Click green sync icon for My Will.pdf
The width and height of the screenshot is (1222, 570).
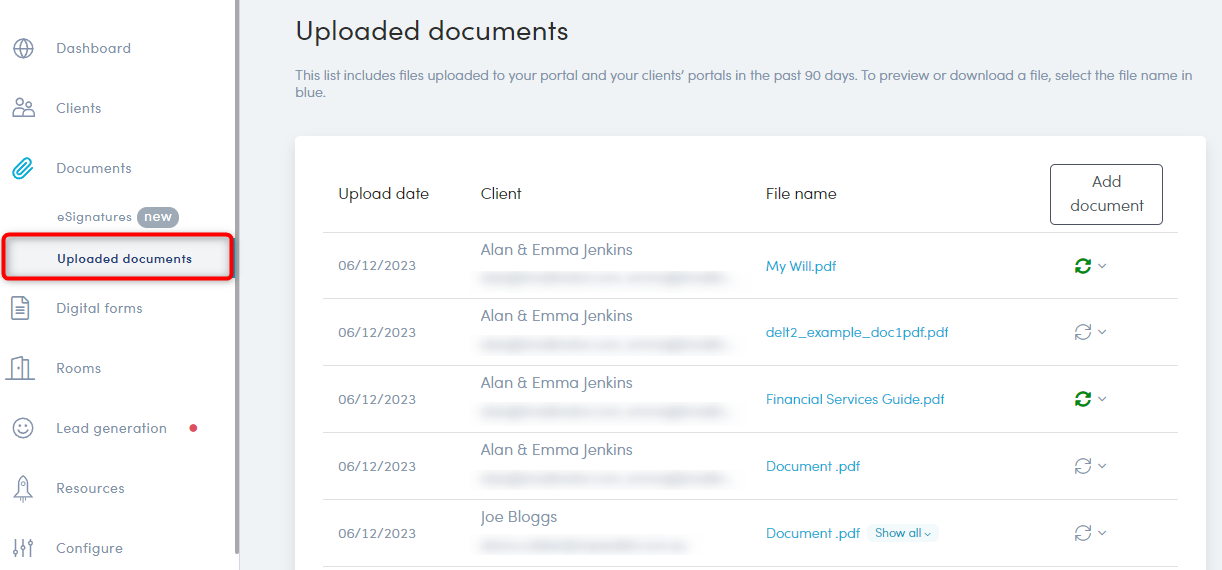point(1082,266)
